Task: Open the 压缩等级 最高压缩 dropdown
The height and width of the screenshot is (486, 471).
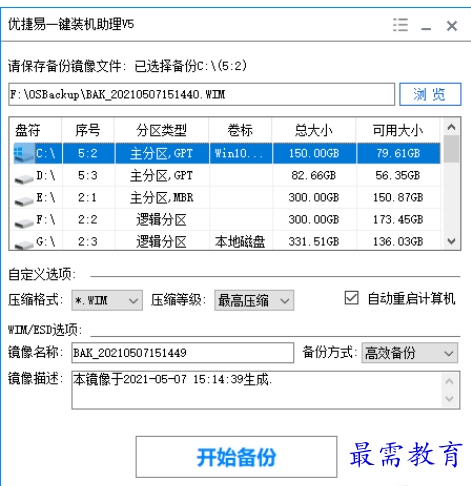Action: (x=254, y=300)
